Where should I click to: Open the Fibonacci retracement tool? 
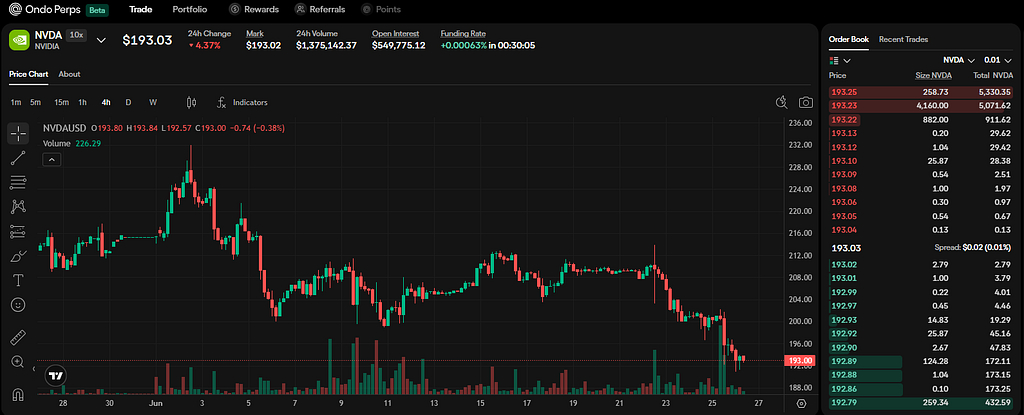(18, 182)
